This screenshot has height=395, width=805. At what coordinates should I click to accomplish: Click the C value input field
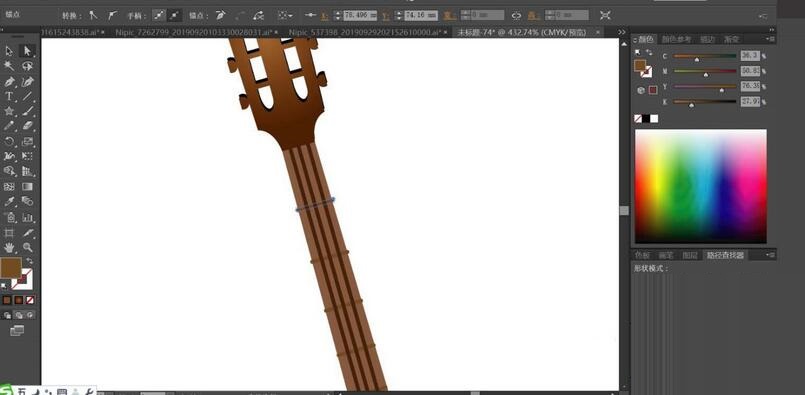click(x=750, y=56)
